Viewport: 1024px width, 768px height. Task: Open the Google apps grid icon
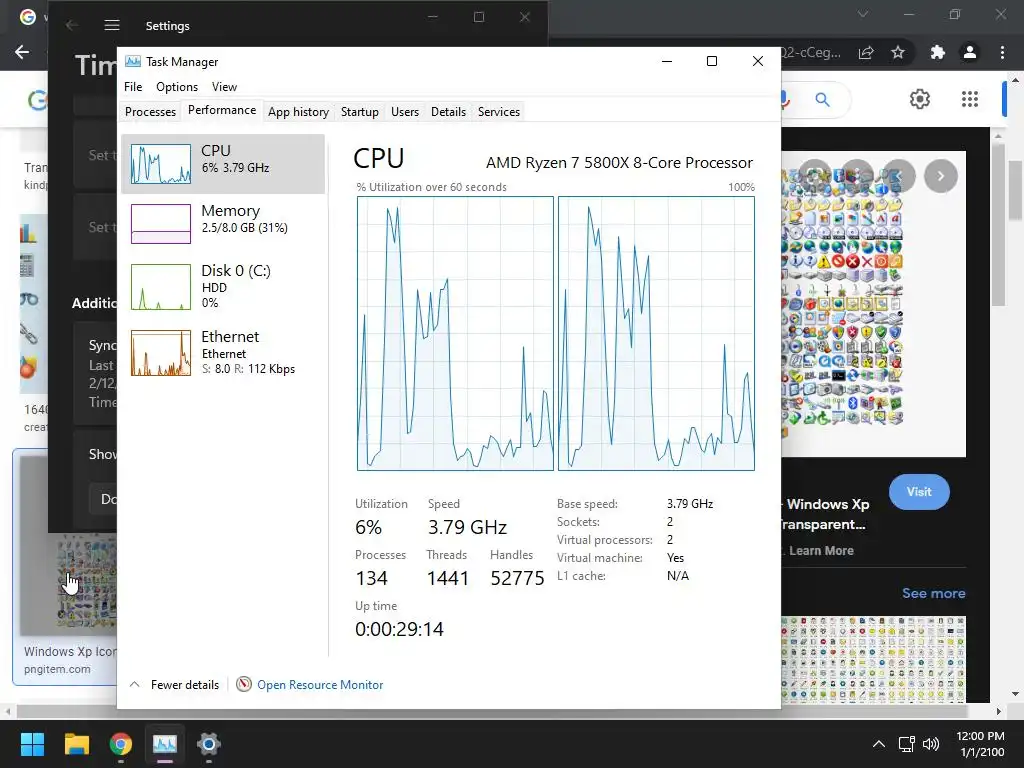point(970,99)
